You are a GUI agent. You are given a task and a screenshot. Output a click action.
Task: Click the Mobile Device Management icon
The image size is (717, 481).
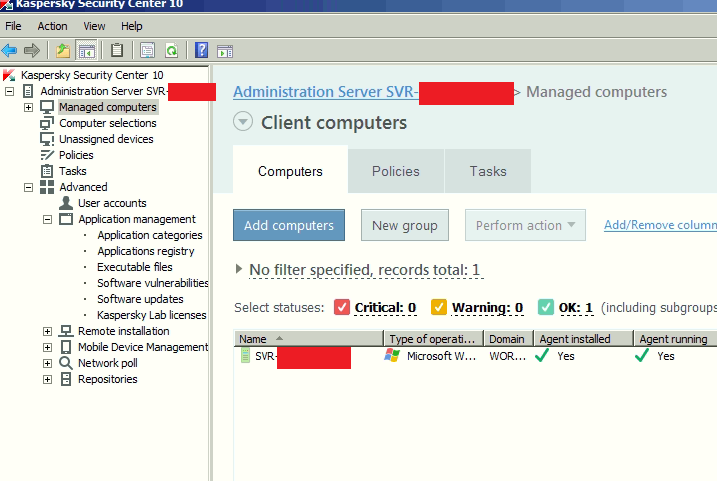coord(66,347)
